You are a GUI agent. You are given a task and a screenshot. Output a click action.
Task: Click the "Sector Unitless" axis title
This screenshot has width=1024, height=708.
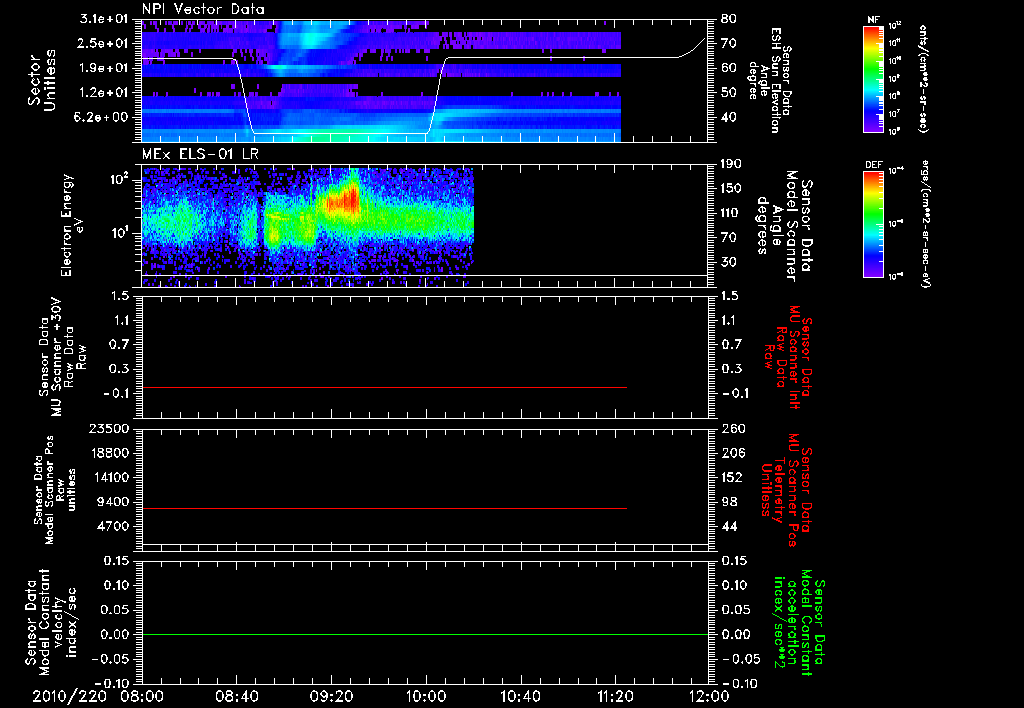pyautogui.click(x=42, y=80)
